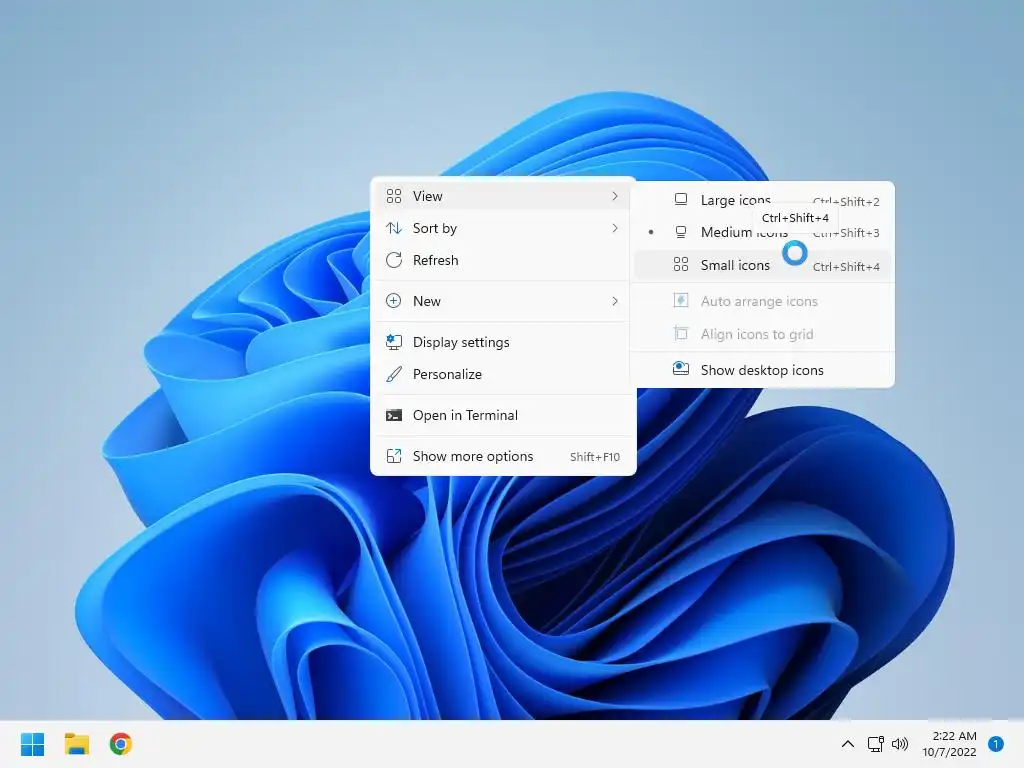
Task: Click the Small icons grid icon
Action: pos(680,264)
